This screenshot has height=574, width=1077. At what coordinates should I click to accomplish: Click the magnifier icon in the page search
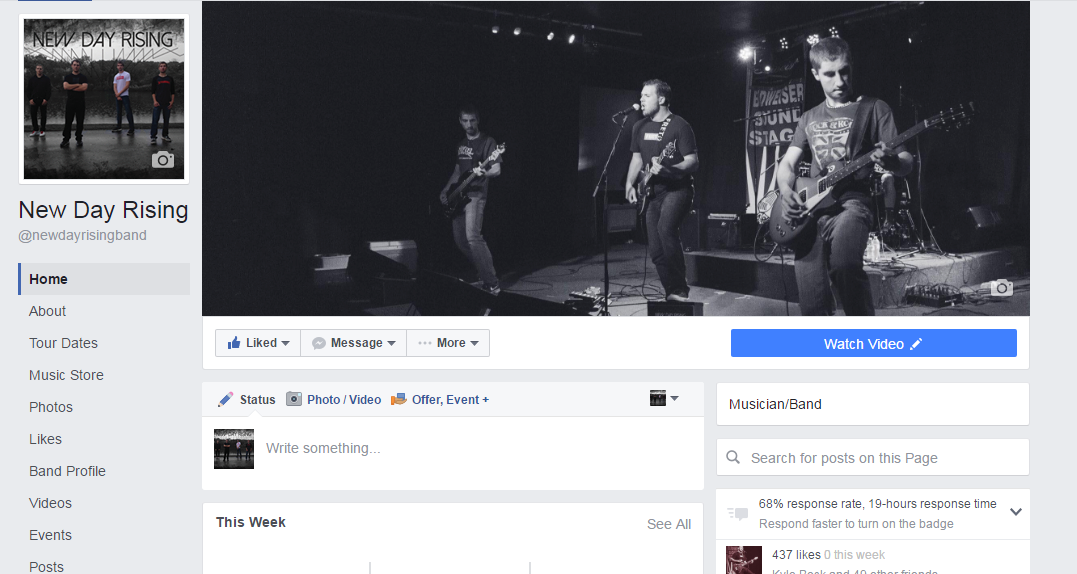tap(734, 457)
